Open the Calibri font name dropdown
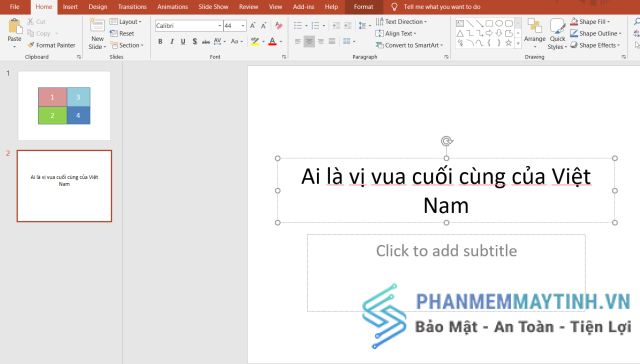This screenshot has width=640, height=364. pyautogui.click(x=220, y=26)
